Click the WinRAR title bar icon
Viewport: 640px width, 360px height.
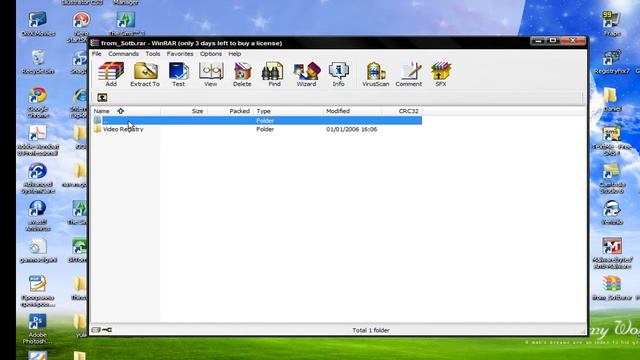[95, 43]
